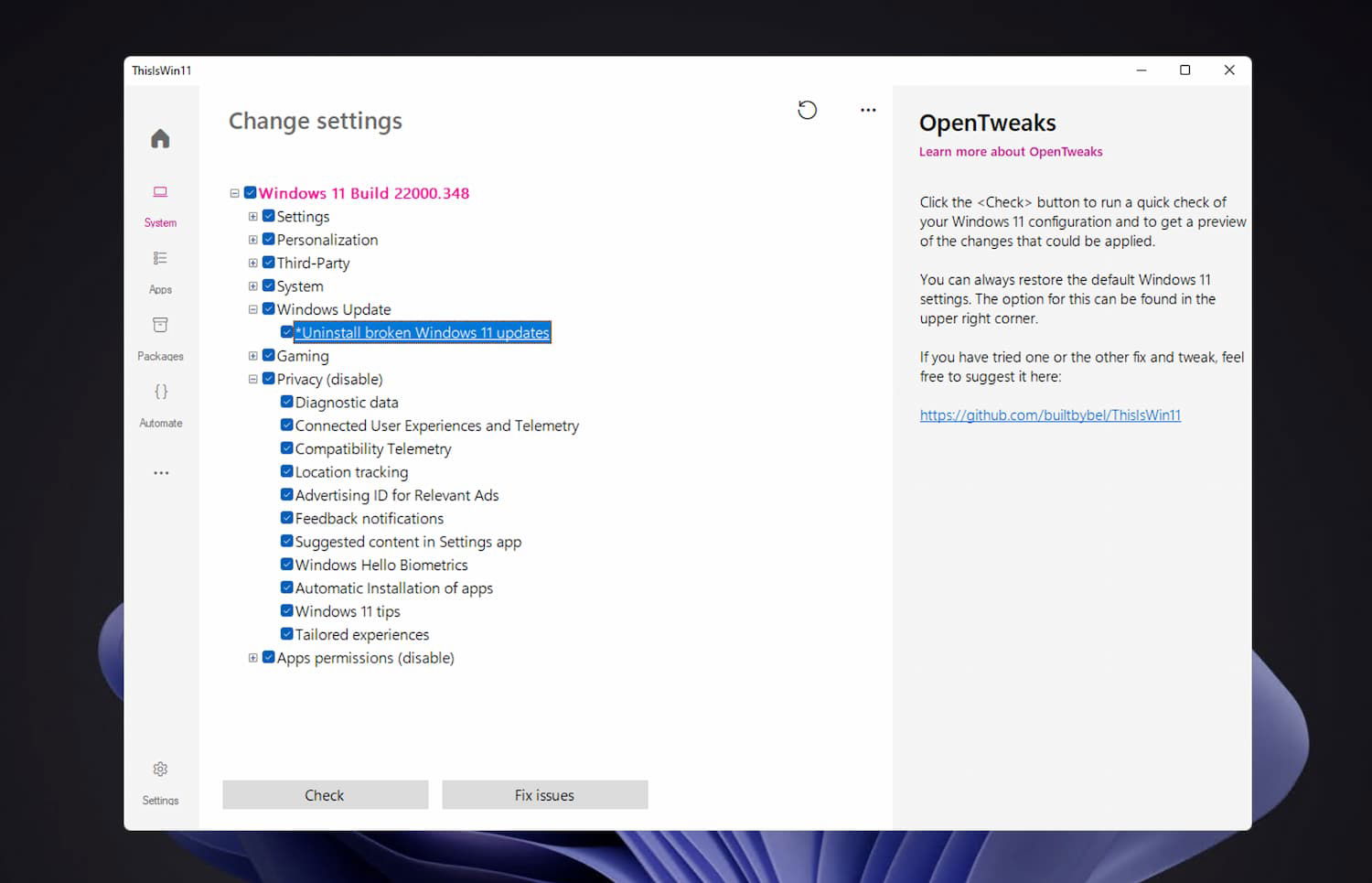The width and height of the screenshot is (1372, 883).
Task: Open Learn more about OpenTweaks link
Action: click(x=1011, y=152)
